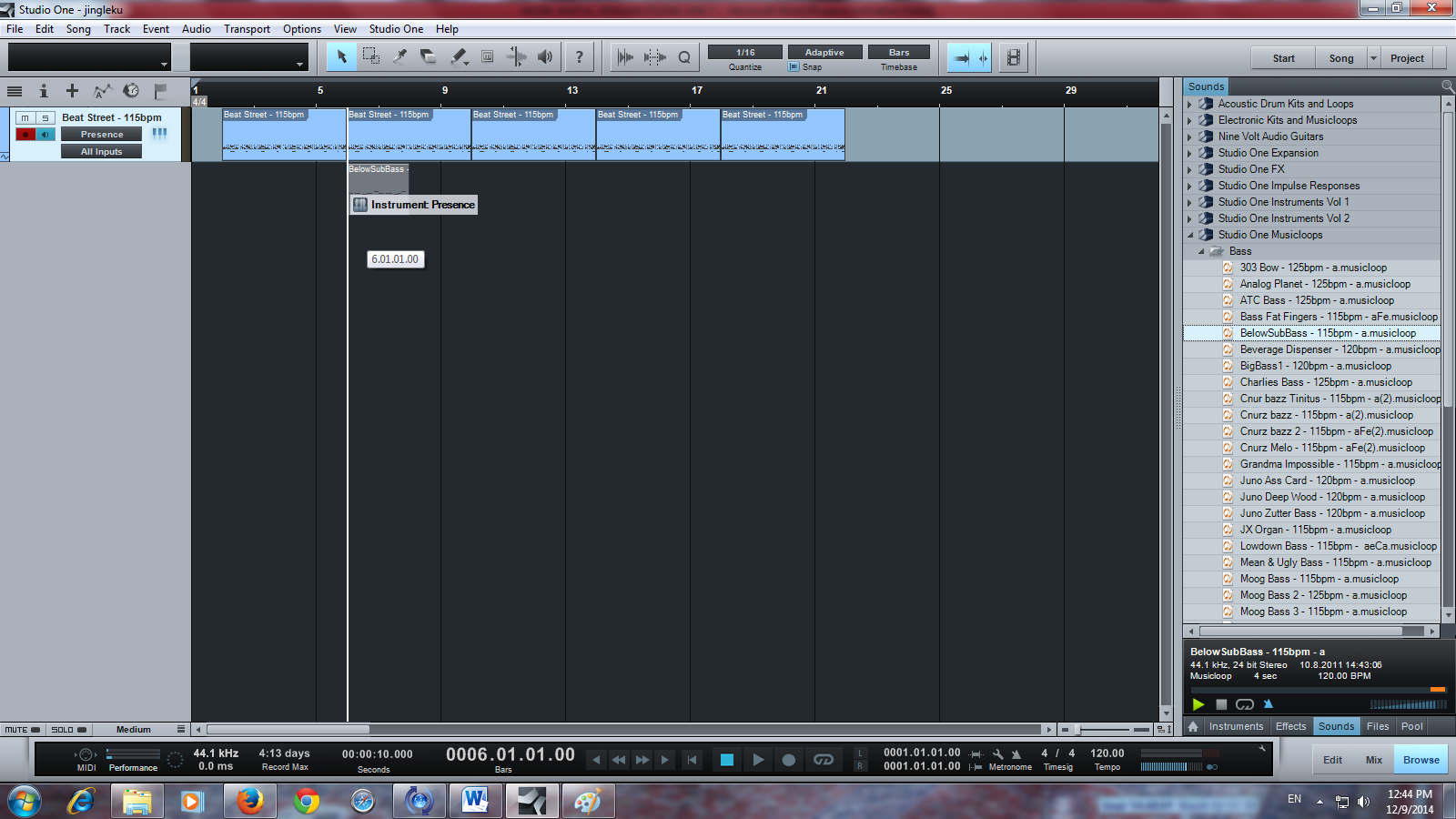This screenshot has width=1456, height=819.
Task: Launch Google Chrome from taskbar
Action: click(x=307, y=802)
